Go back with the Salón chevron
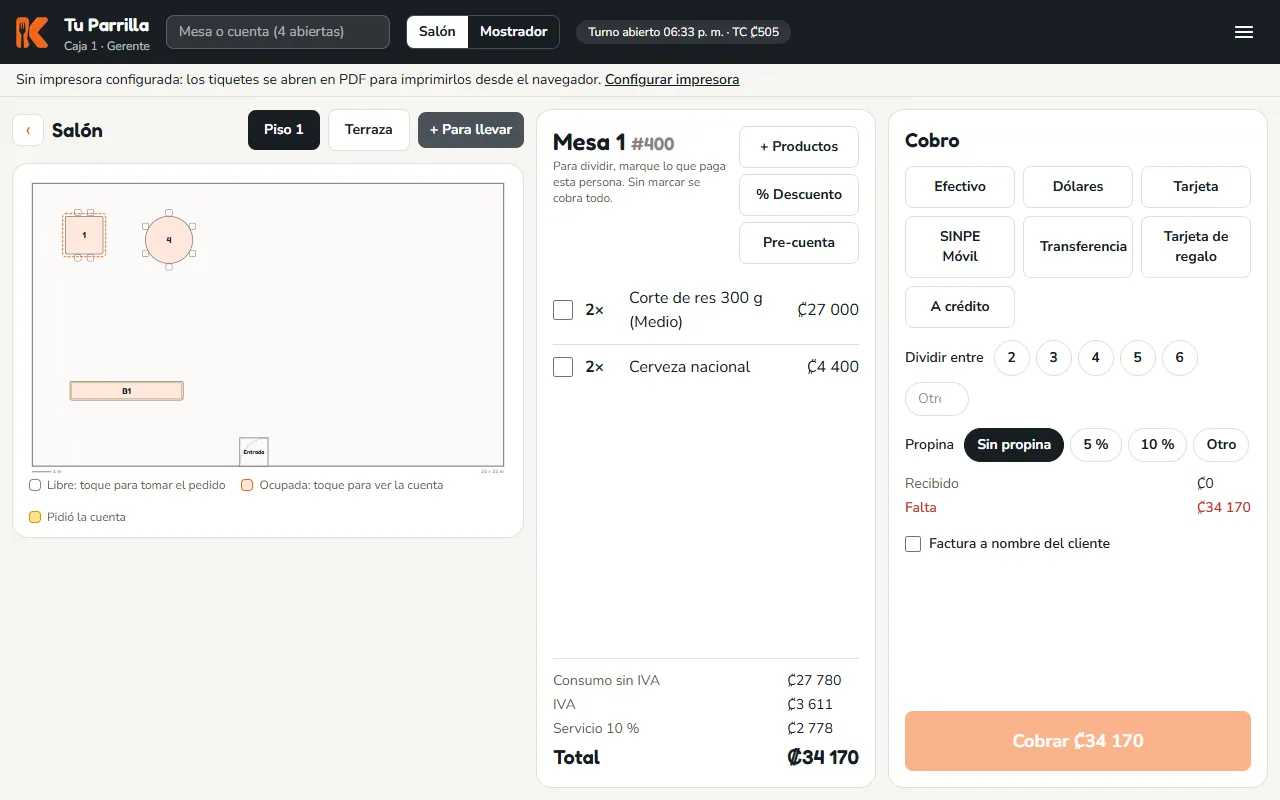This screenshot has height=800, width=1280. click(28, 130)
